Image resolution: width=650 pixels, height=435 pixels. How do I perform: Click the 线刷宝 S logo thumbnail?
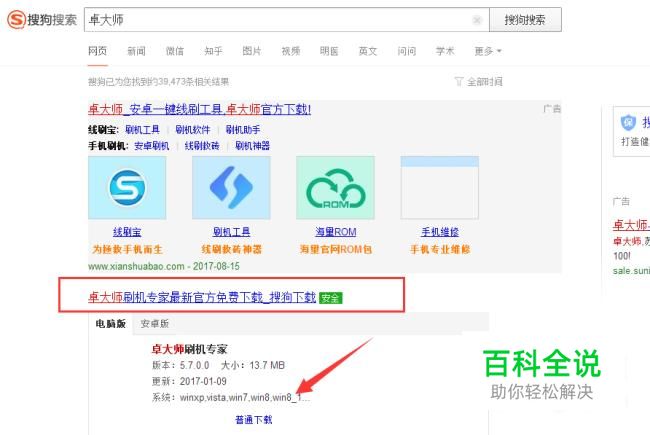(x=127, y=187)
